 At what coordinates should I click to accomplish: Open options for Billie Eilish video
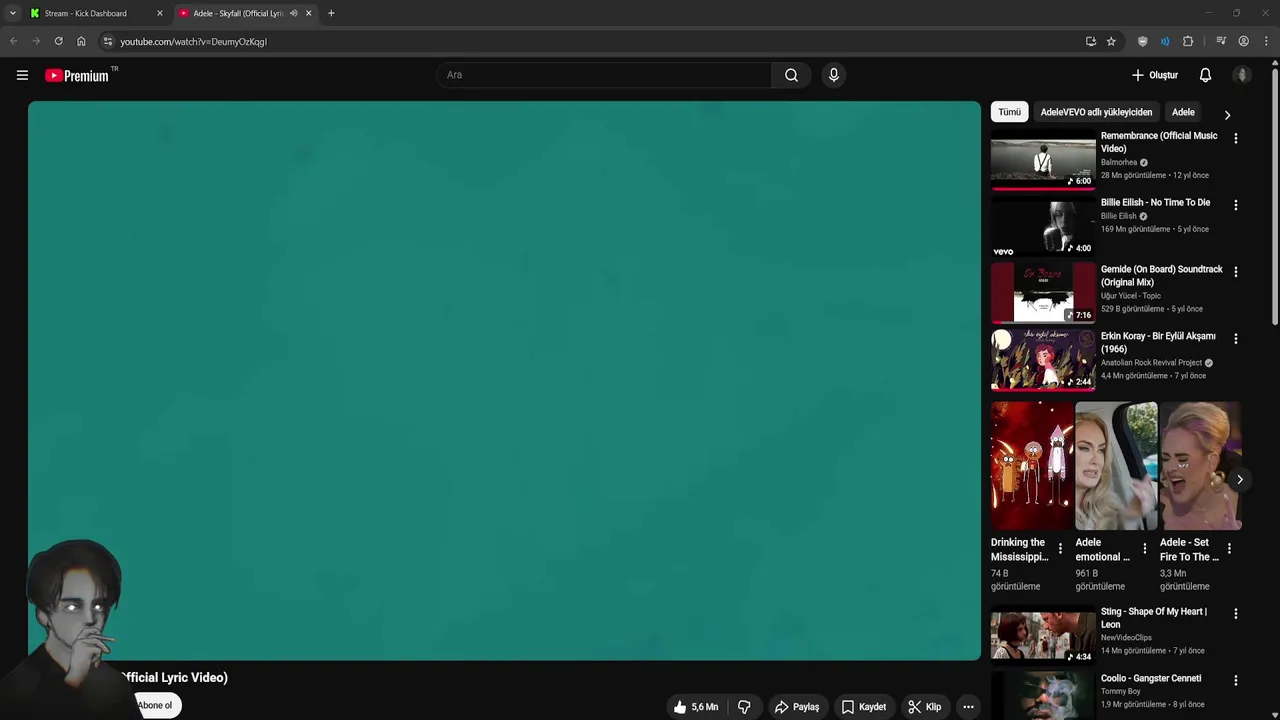click(x=1235, y=205)
